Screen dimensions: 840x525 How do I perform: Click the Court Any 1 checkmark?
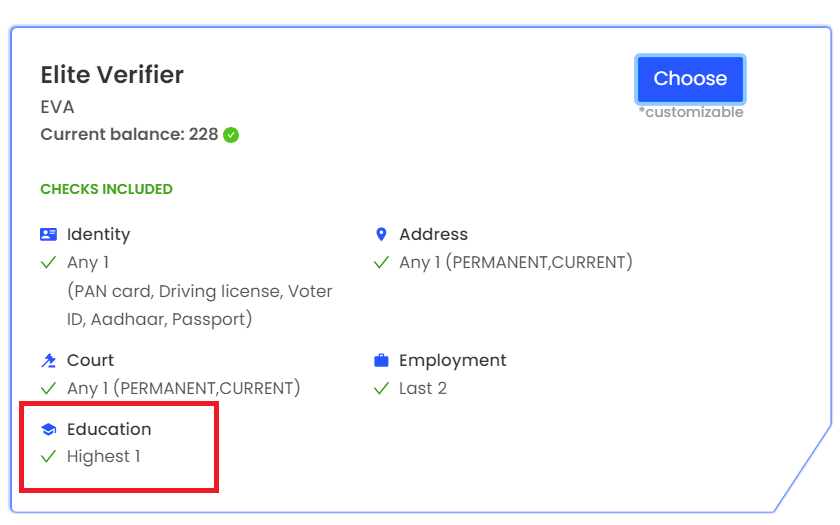point(49,388)
